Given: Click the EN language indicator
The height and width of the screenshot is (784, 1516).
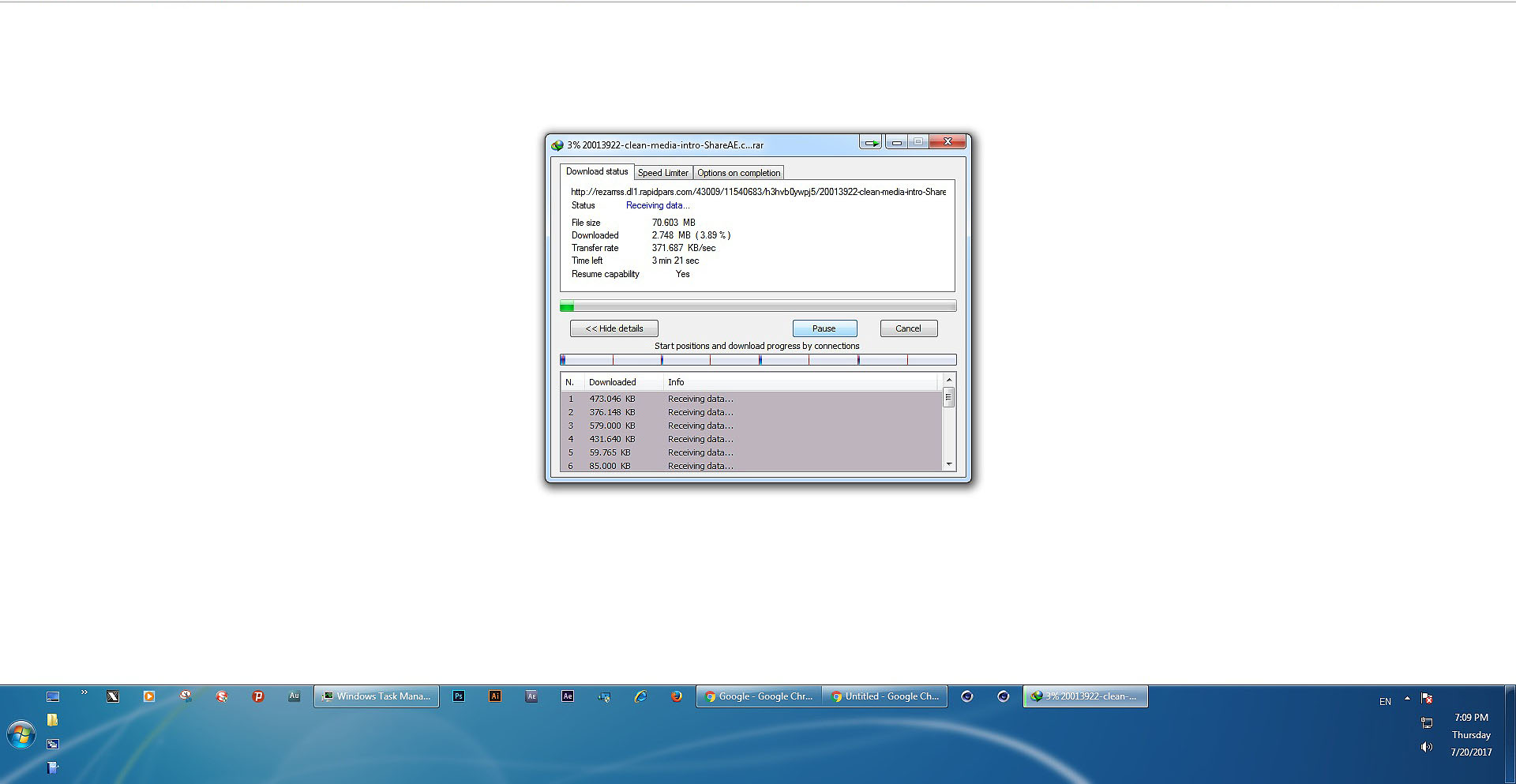Looking at the screenshot, I should pos(1385,701).
